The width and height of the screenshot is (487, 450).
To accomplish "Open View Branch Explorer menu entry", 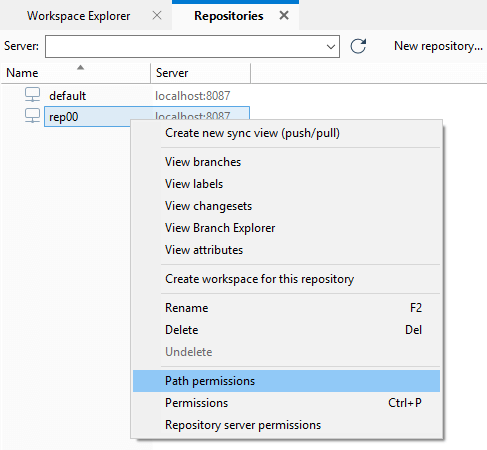I will [286, 228].
